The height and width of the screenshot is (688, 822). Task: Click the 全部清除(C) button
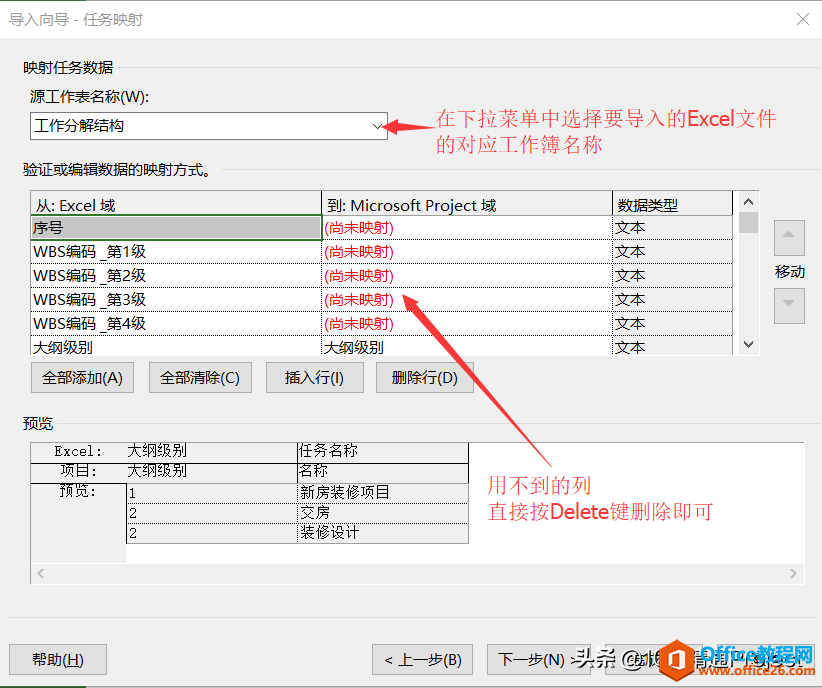[x=200, y=377]
